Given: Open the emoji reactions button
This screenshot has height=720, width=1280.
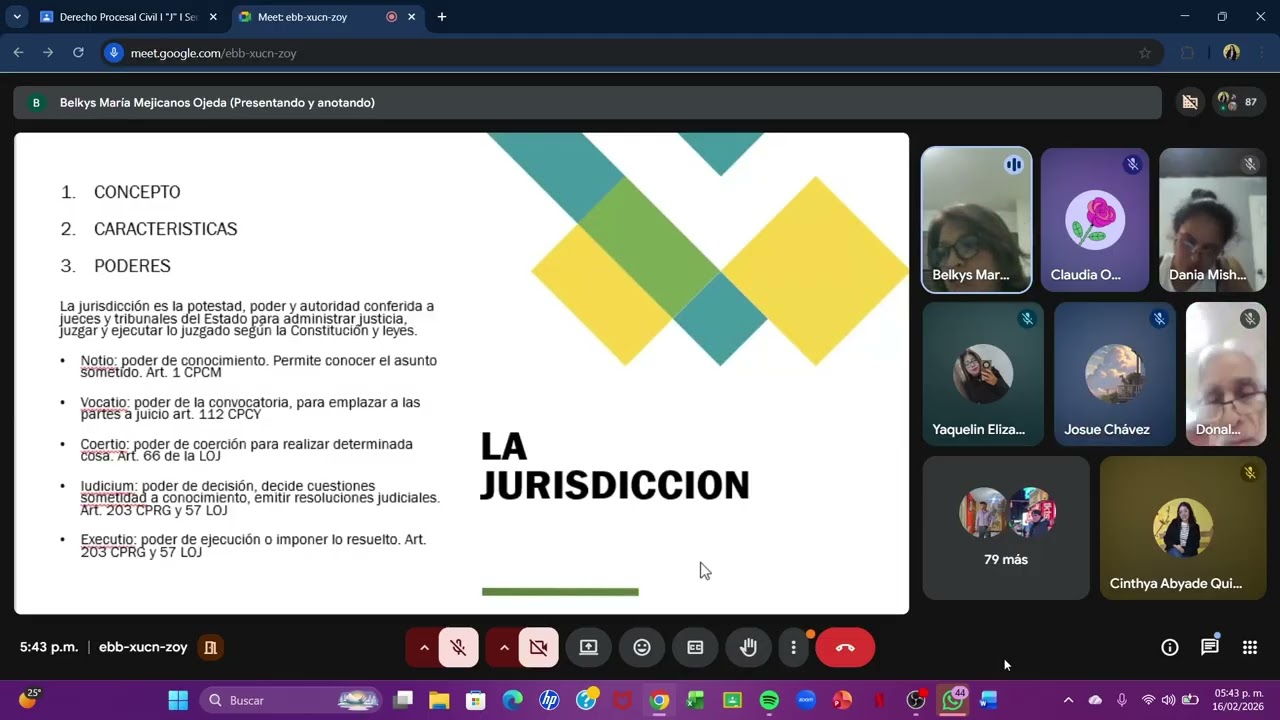Looking at the screenshot, I should 642,647.
